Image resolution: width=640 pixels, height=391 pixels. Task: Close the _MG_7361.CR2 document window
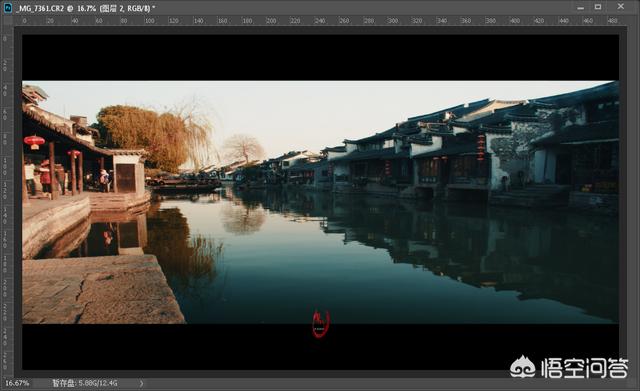point(621,7)
